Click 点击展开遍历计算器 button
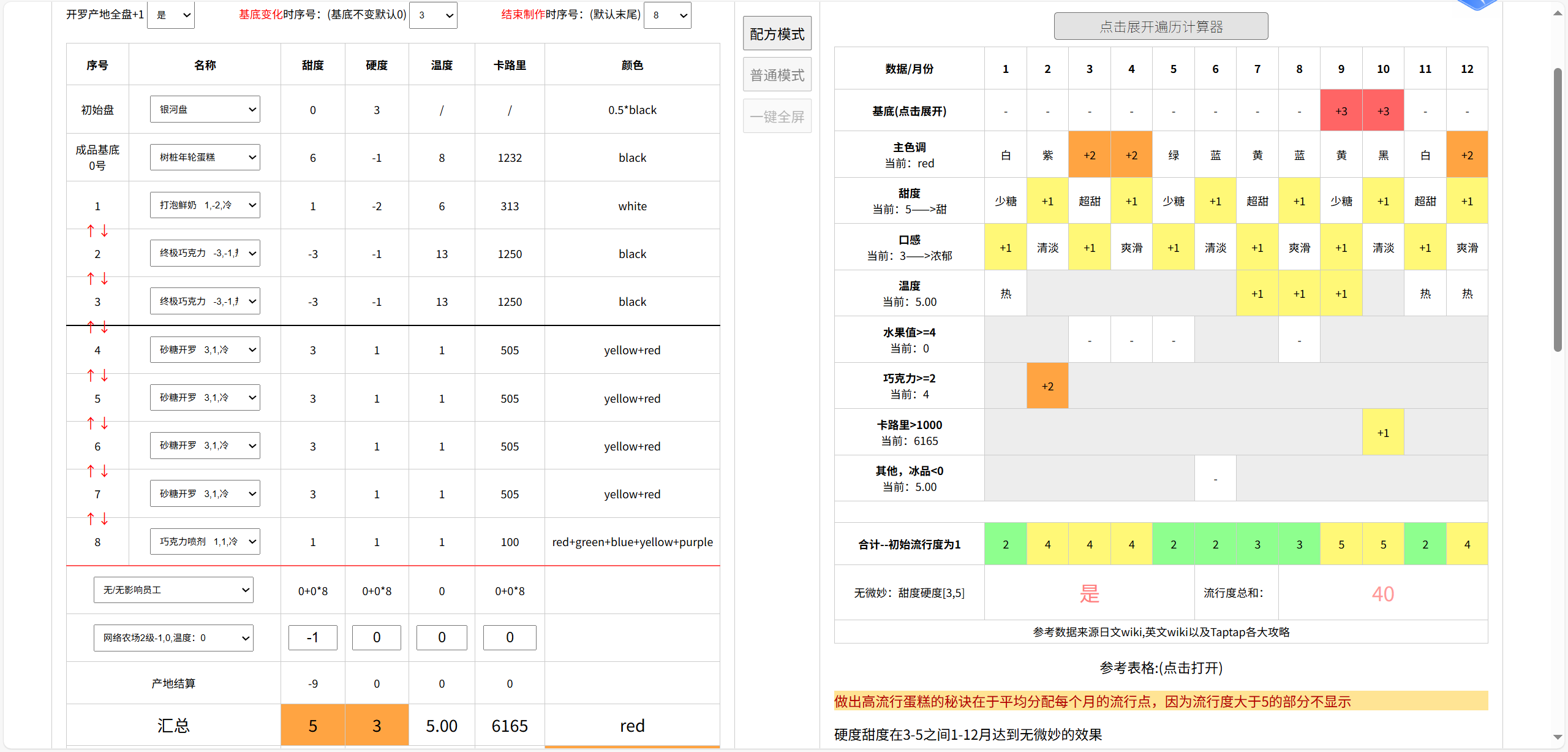1568x752 pixels. point(1161,26)
